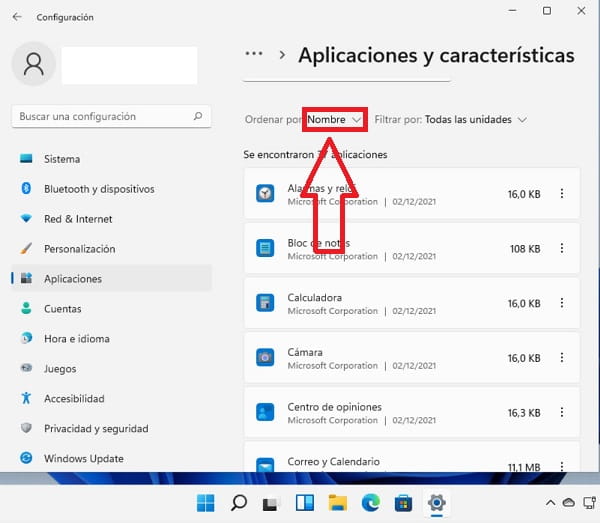Viewport: 600px width, 523px height.
Task: Click the Calculadora app name
Action: [x=315, y=297]
